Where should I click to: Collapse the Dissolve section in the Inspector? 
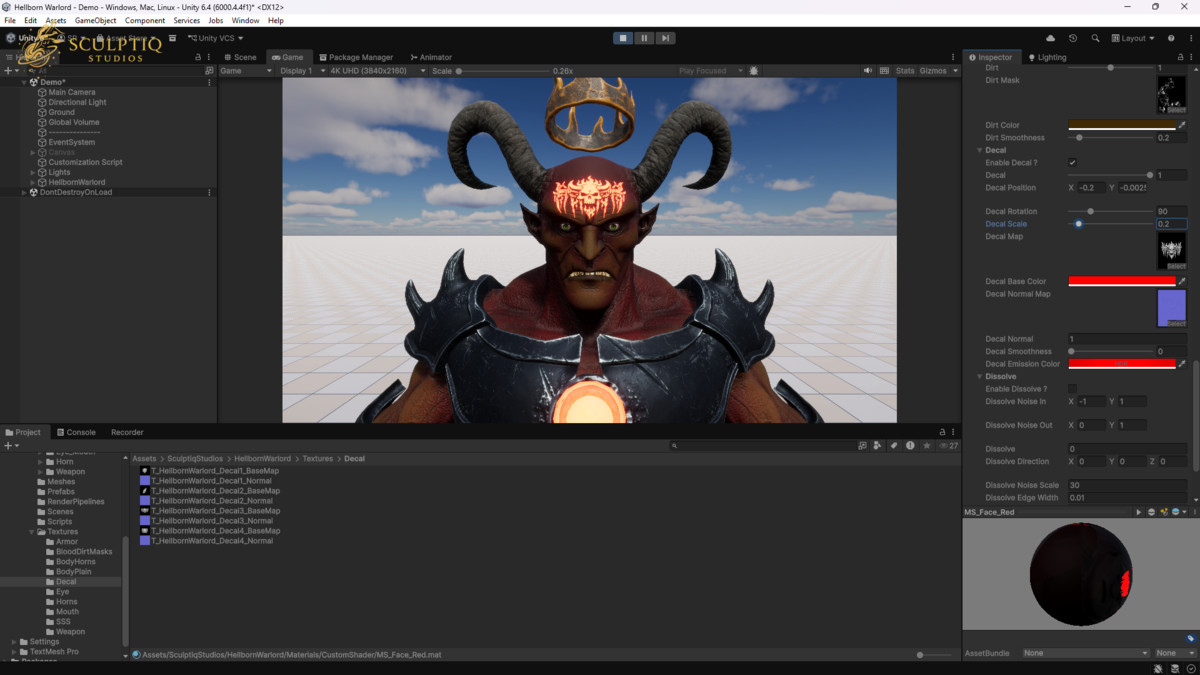(980, 377)
